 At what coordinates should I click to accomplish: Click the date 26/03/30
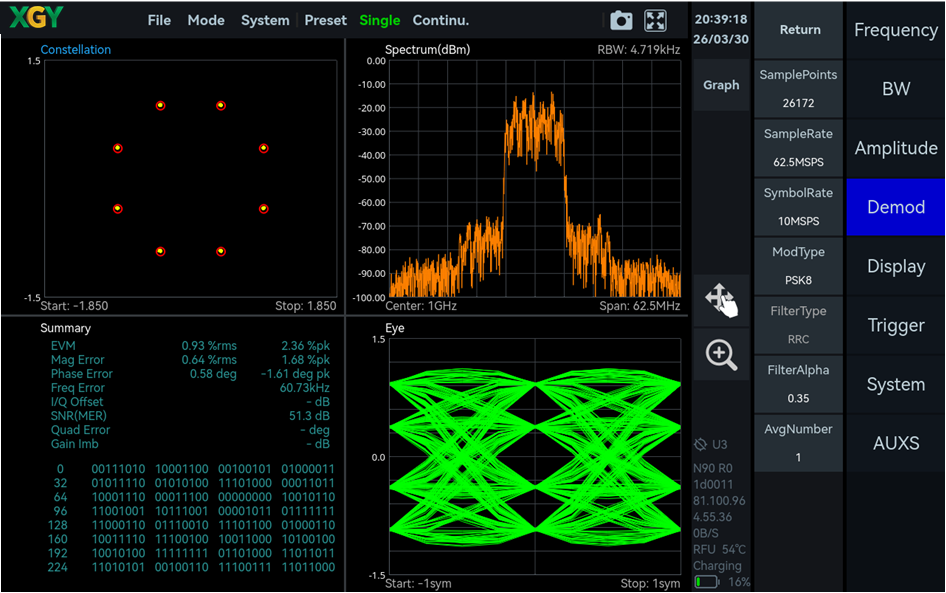coord(720,39)
